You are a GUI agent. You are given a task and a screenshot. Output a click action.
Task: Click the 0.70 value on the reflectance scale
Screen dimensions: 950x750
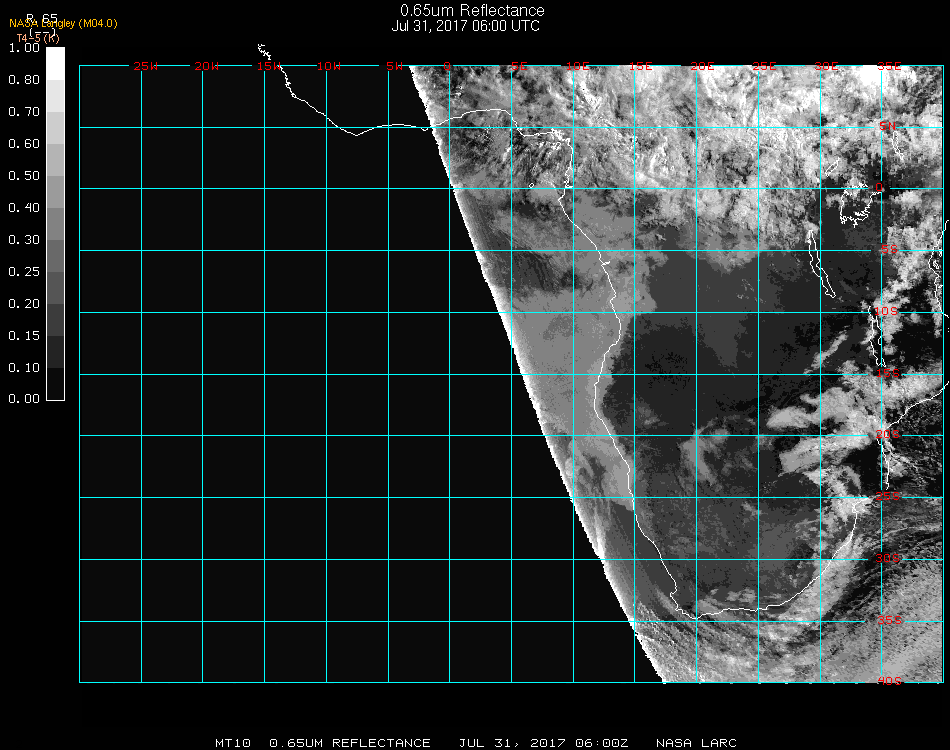[24, 112]
